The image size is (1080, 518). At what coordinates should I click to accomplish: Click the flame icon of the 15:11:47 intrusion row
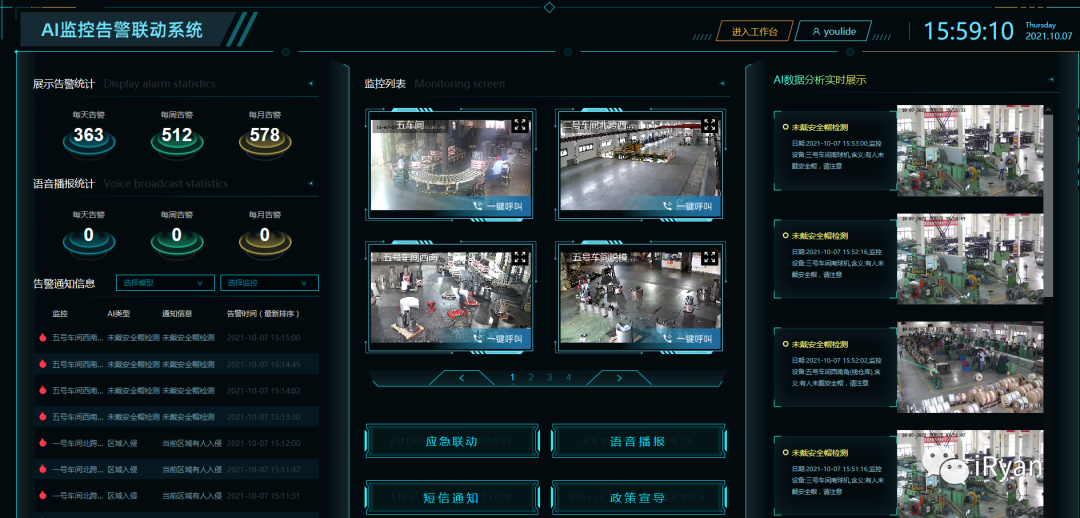42,469
